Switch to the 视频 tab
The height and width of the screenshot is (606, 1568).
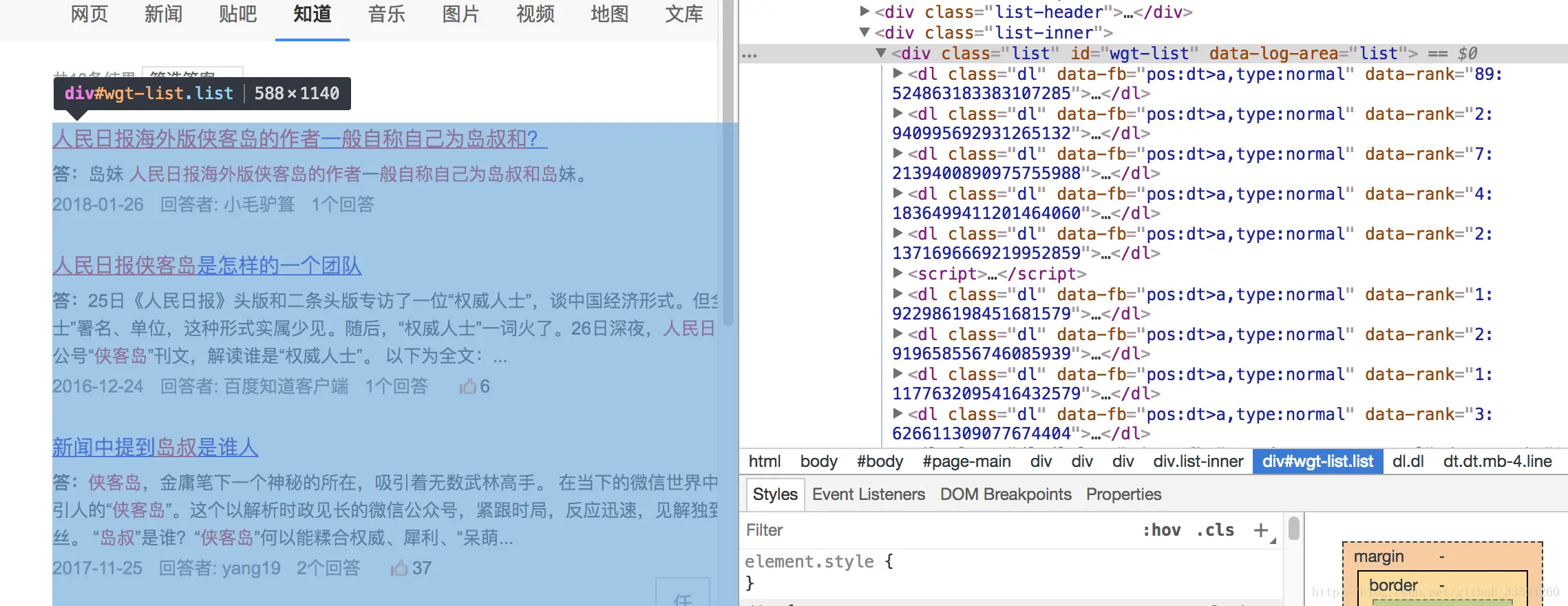536,14
